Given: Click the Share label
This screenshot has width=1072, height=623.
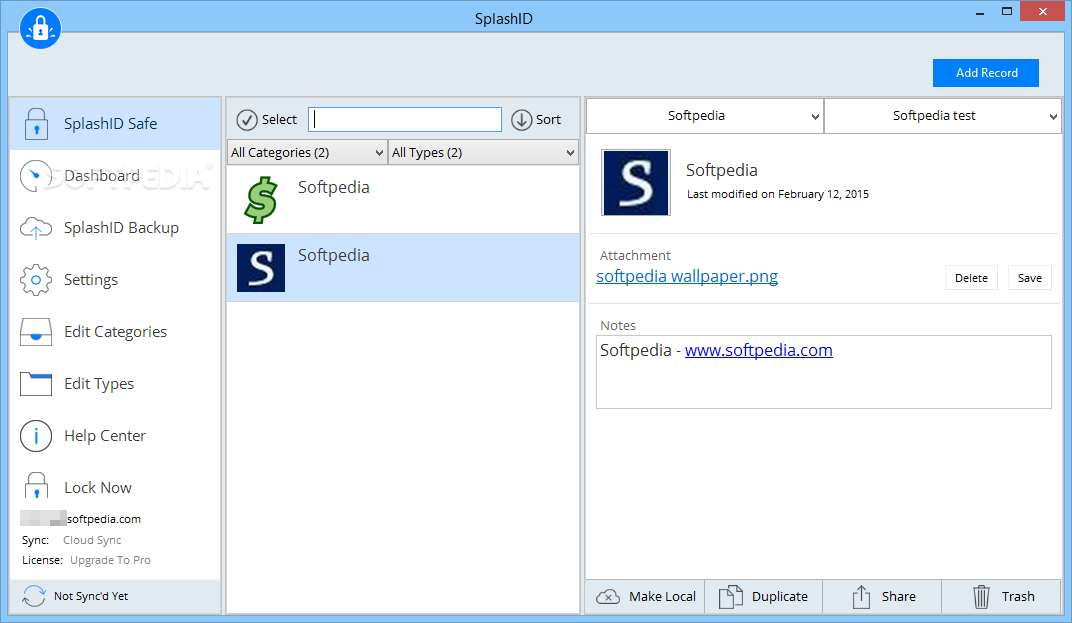Looking at the screenshot, I should pos(898,596).
